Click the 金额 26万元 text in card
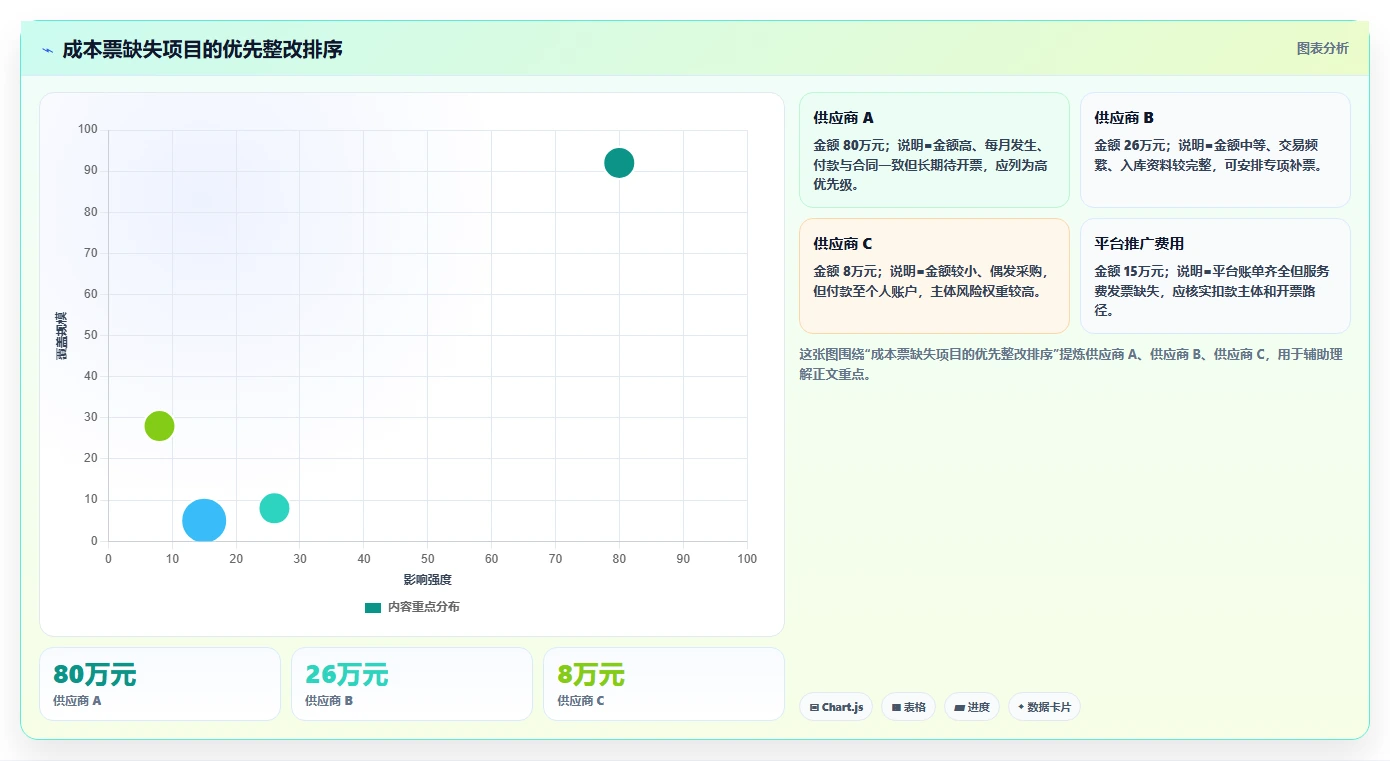This screenshot has height=761, width=1390. click(1130, 145)
